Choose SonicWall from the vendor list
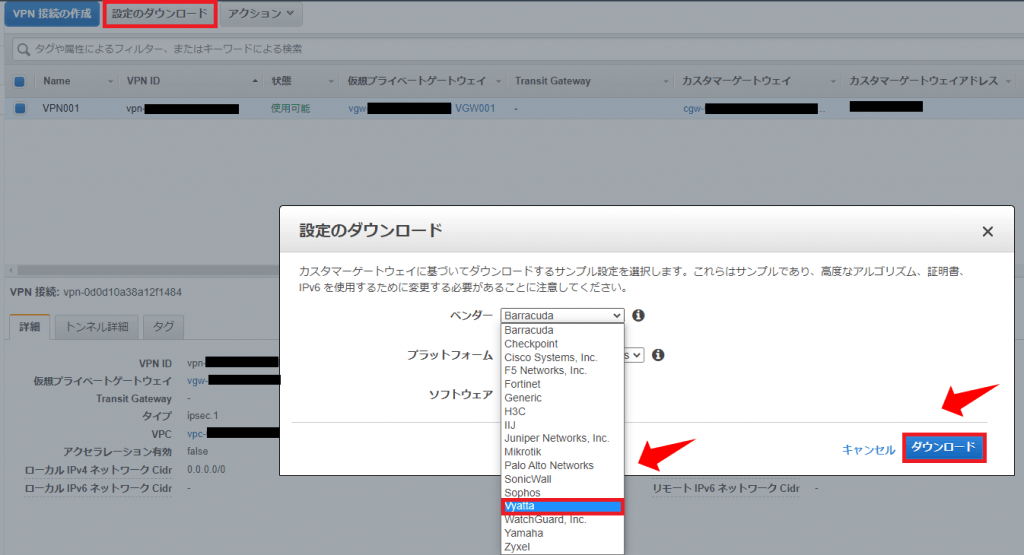This screenshot has width=1024, height=555. (x=562, y=479)
